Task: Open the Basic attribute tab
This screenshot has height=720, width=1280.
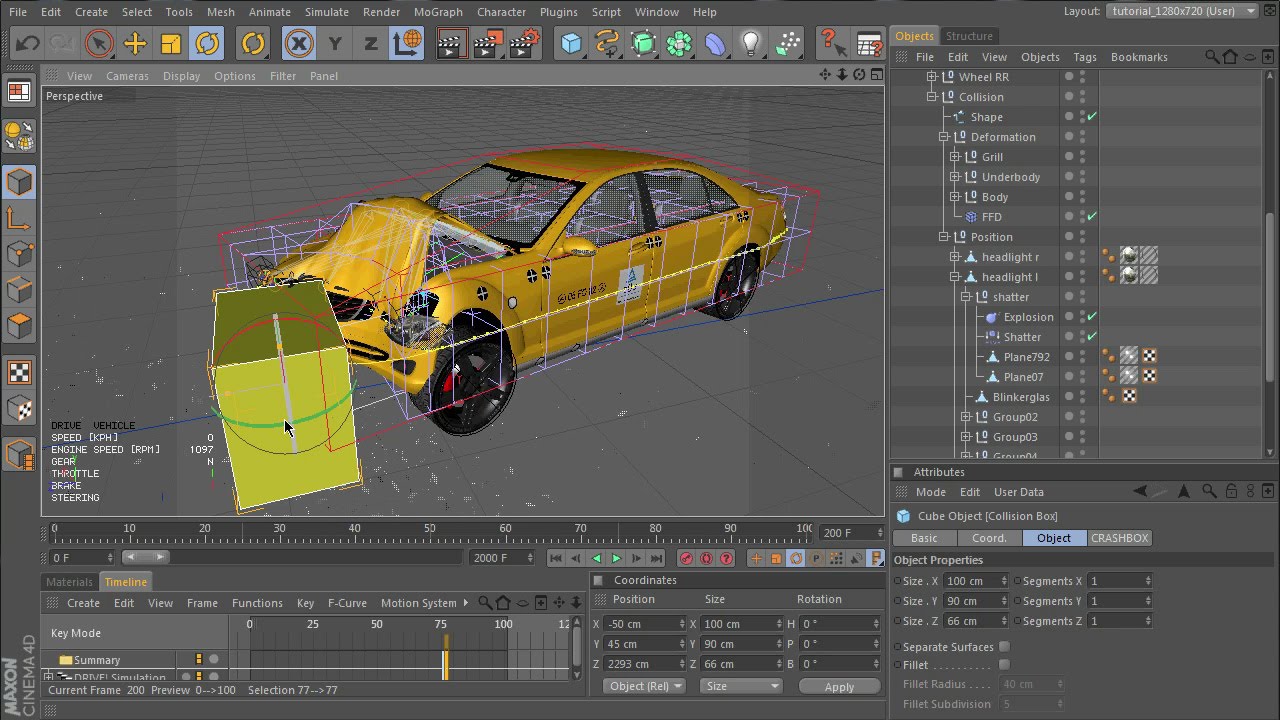Action: pyautogui.click(x=924, y=538)
